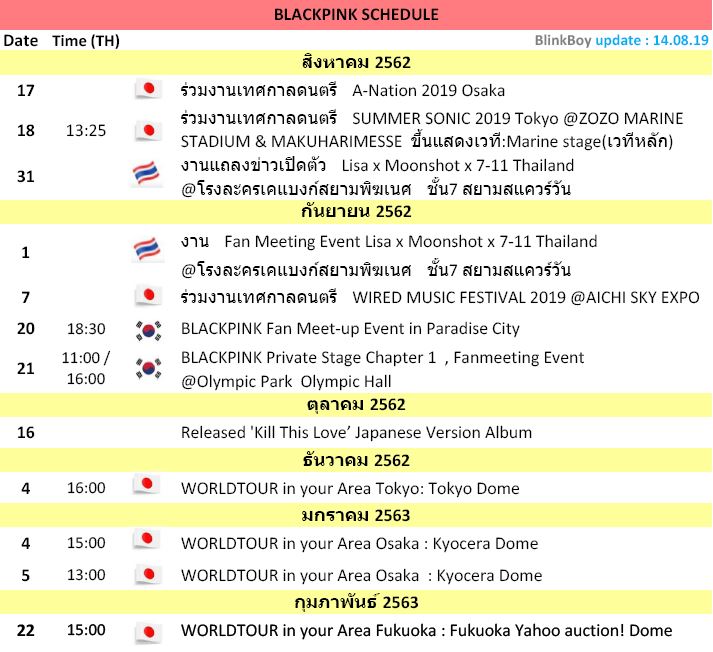The image size is (713, 652).
Task: Click BLACKPINK Private Stage Chapter 1 line
Action: (x=382, y=358)
